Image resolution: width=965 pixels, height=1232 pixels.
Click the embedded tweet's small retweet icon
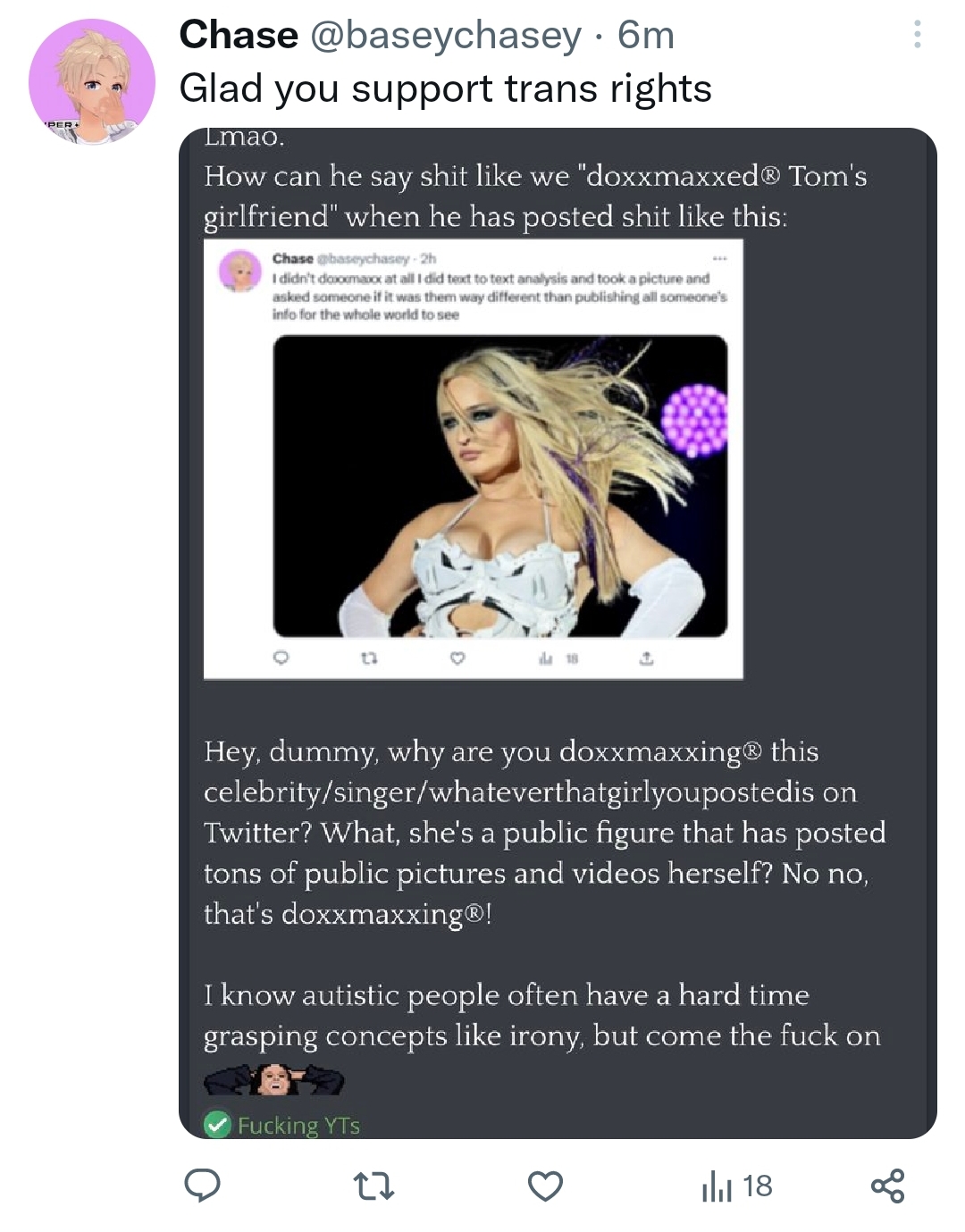[369, 658]
